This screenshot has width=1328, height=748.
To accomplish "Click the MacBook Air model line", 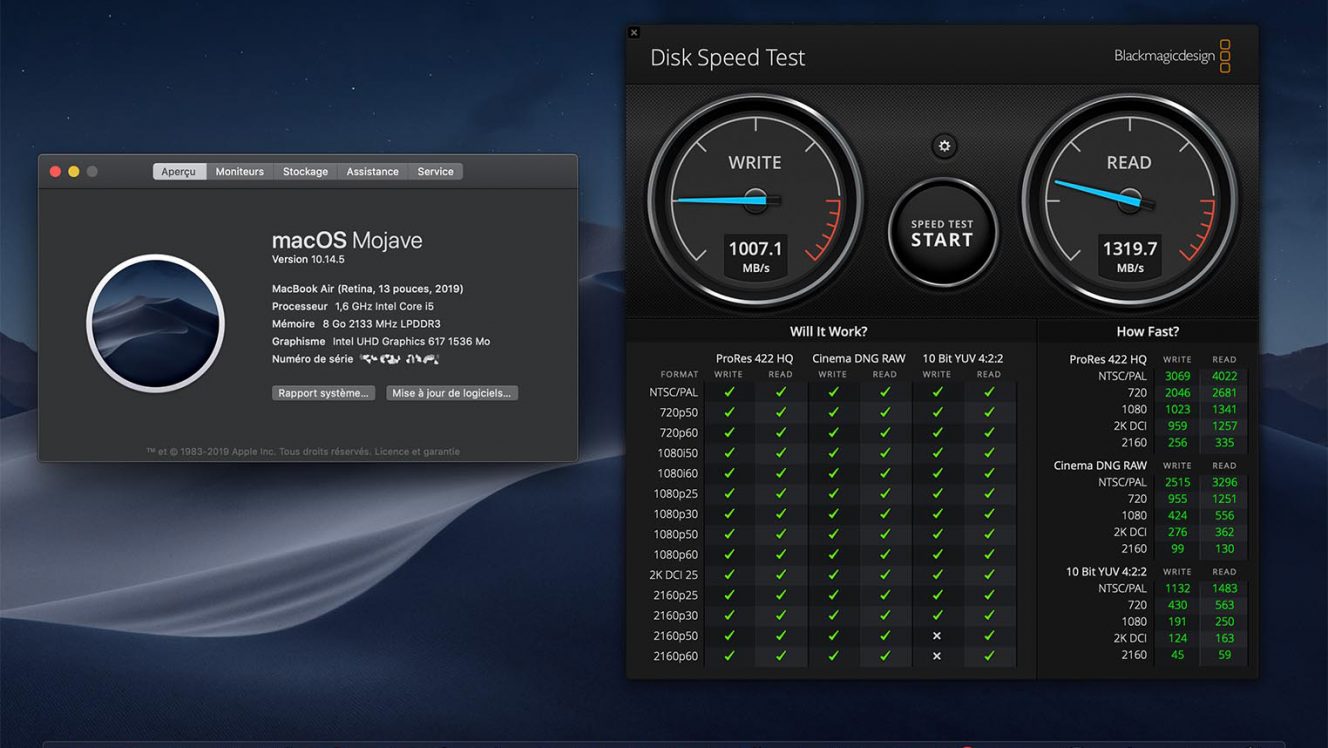I will [367, 289].
